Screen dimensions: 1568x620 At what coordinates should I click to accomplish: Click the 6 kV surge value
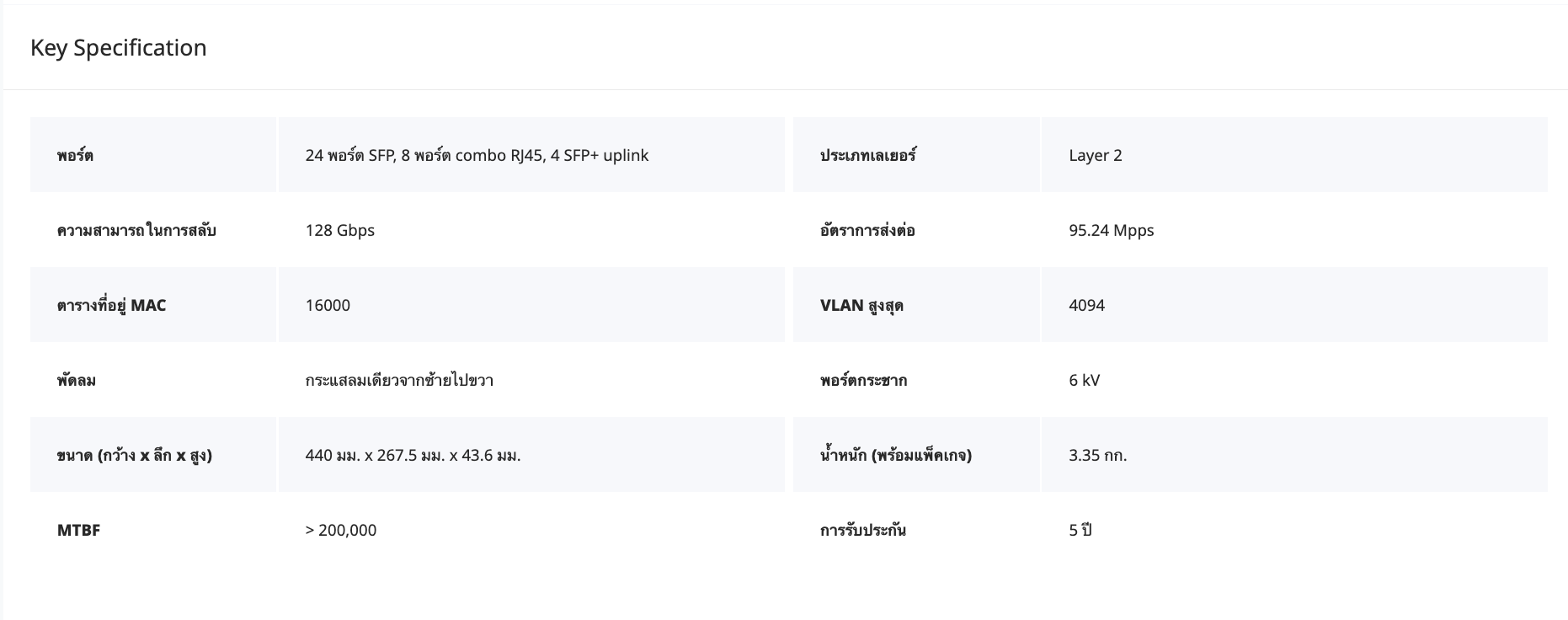(1084, 381)
